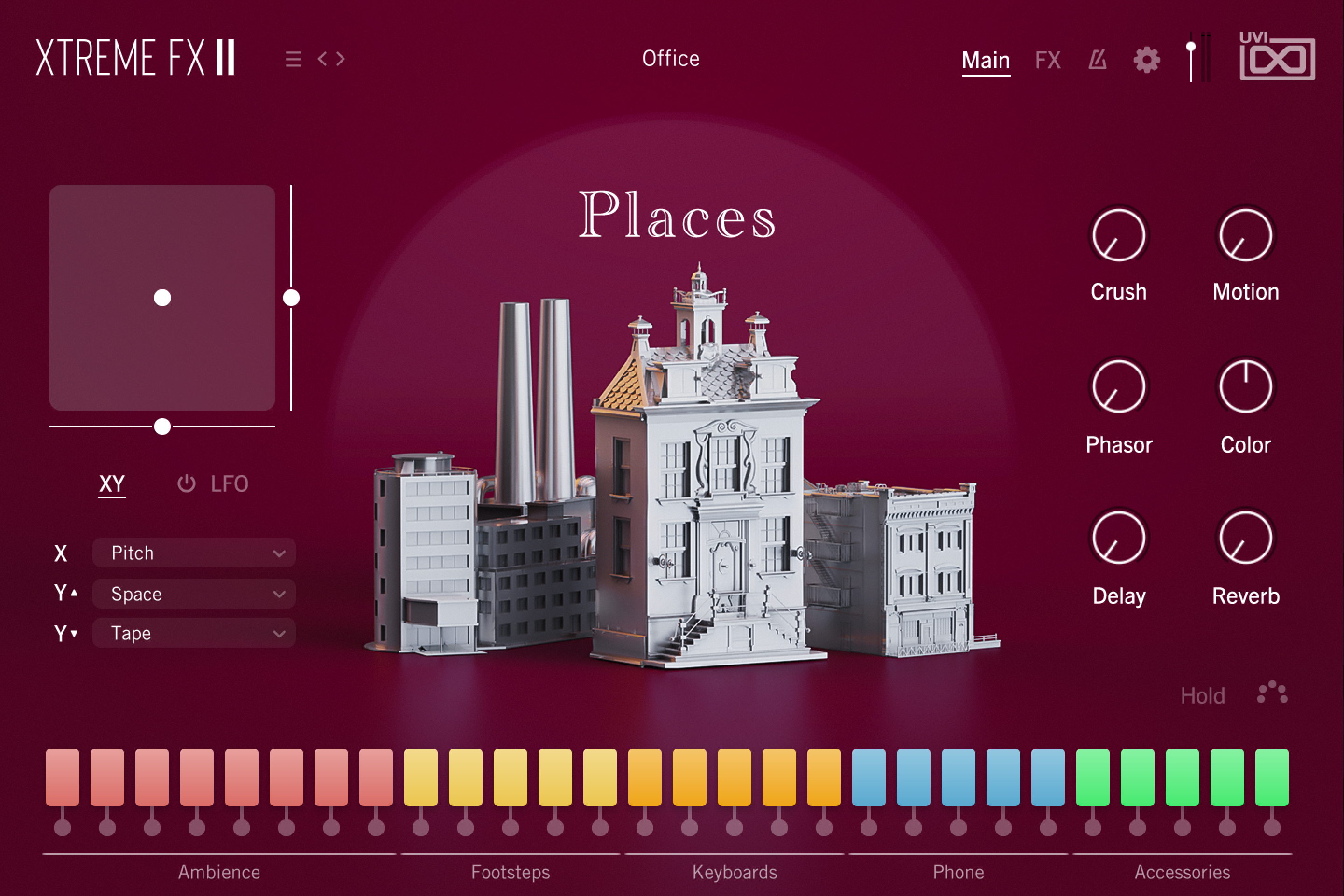This screenshot has height=896, width=1344.
Task: Click the pin under the last Accessories pad
Action: pos(1272,827)
